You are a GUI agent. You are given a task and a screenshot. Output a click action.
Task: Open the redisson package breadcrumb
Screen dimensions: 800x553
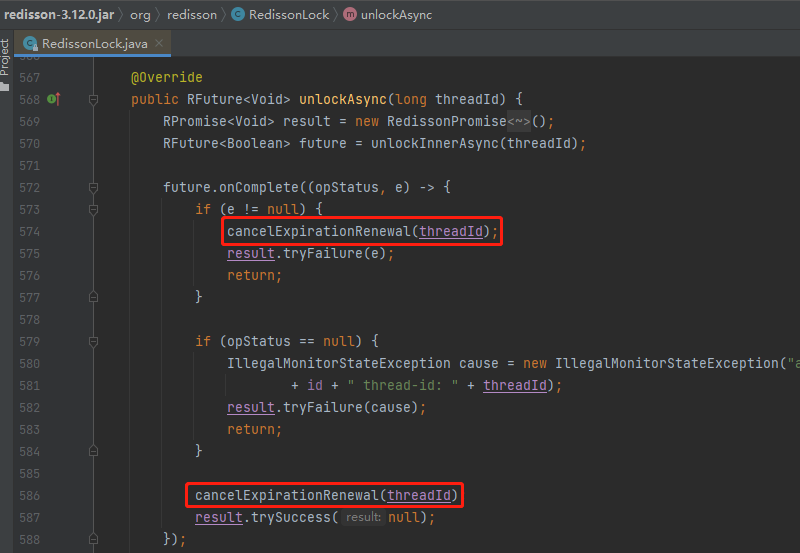coord(192,15)
